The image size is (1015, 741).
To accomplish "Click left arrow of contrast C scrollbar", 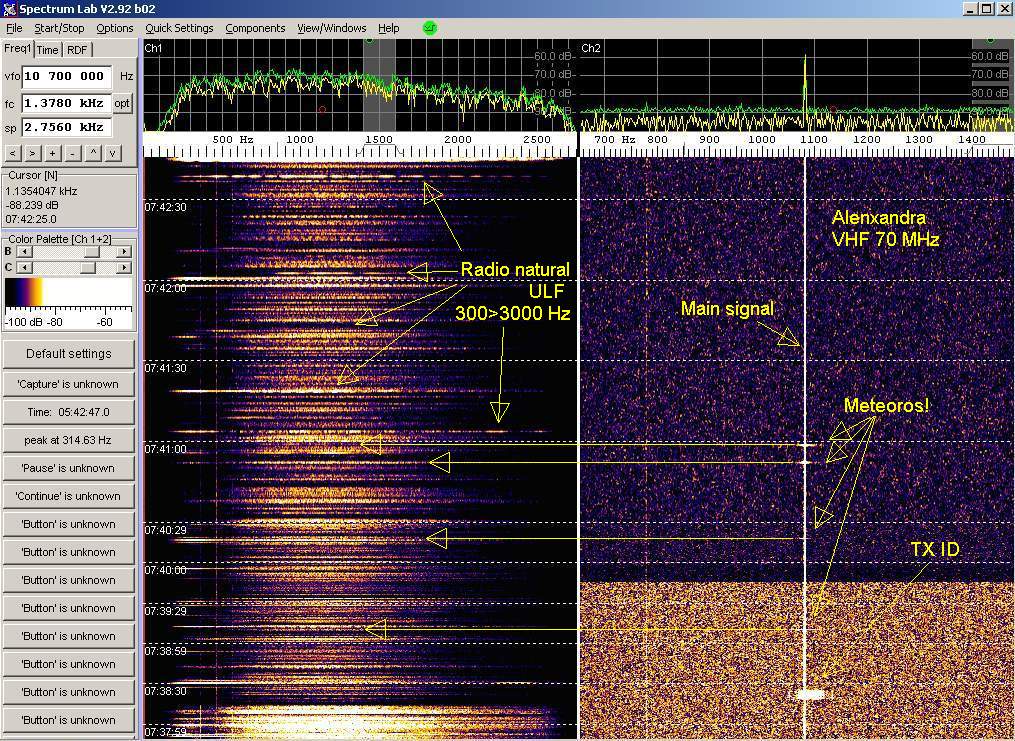I will pos(24,267).
